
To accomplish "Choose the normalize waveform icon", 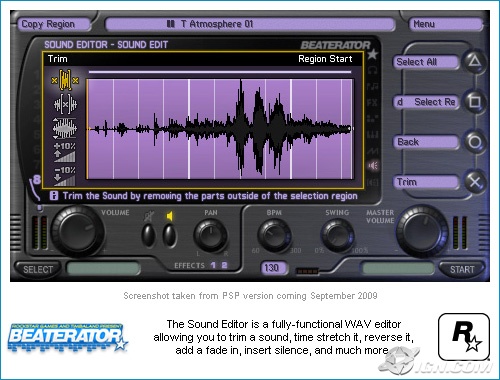I will [x=65, y=128].
